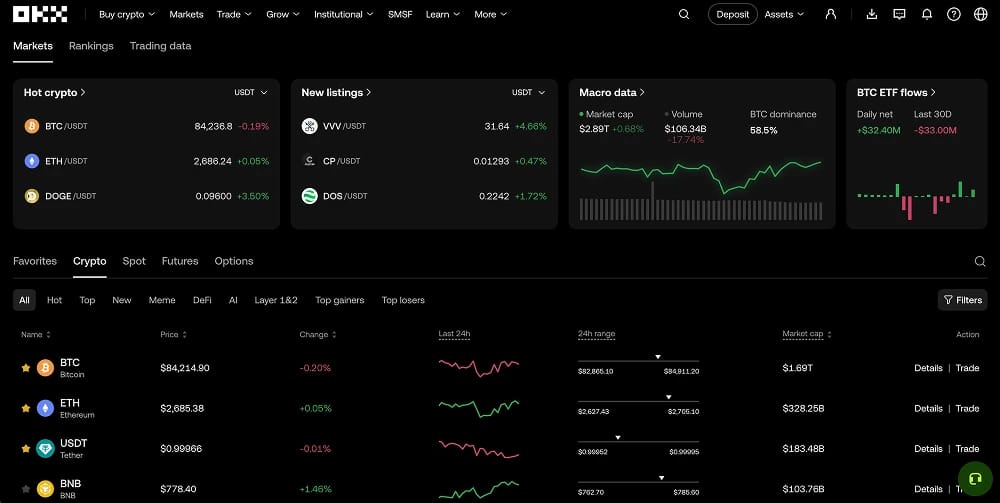1000x503 pixels.
Task: Click the ETH coin icon in Hot crypto
Action: (32, 161)
